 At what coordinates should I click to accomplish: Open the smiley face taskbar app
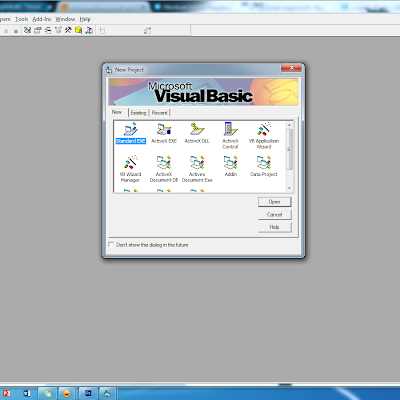[67, 394]
